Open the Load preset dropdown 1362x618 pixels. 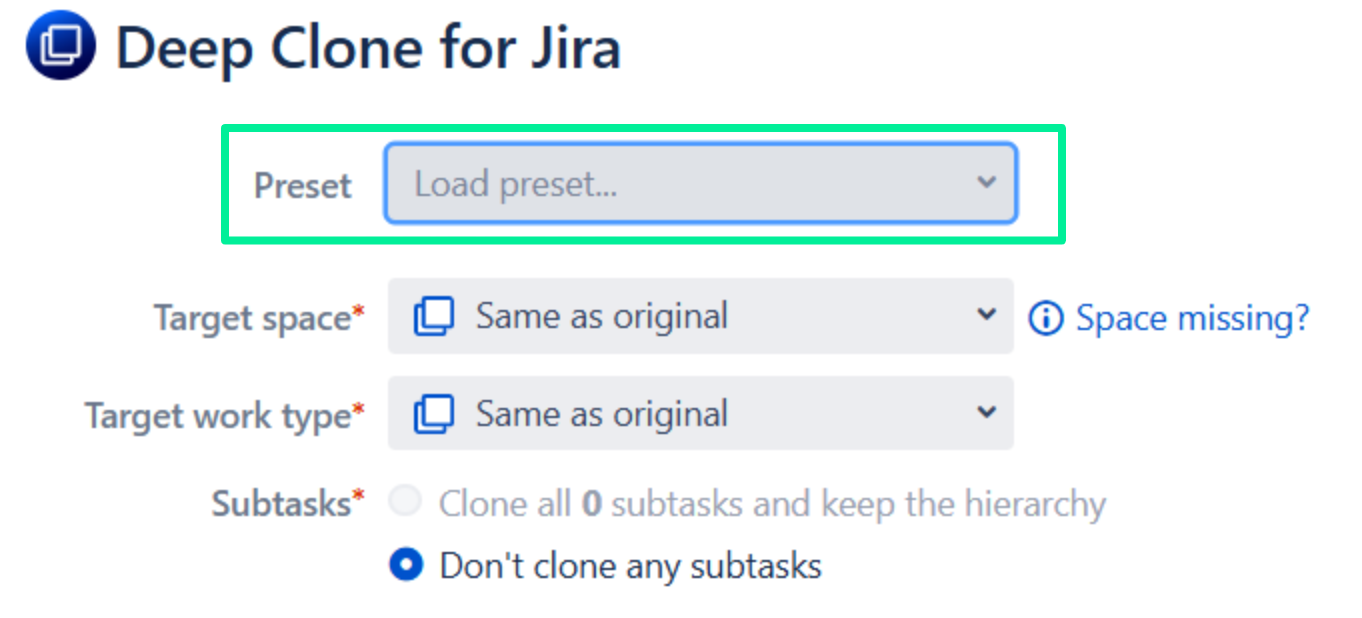[680, 184]
